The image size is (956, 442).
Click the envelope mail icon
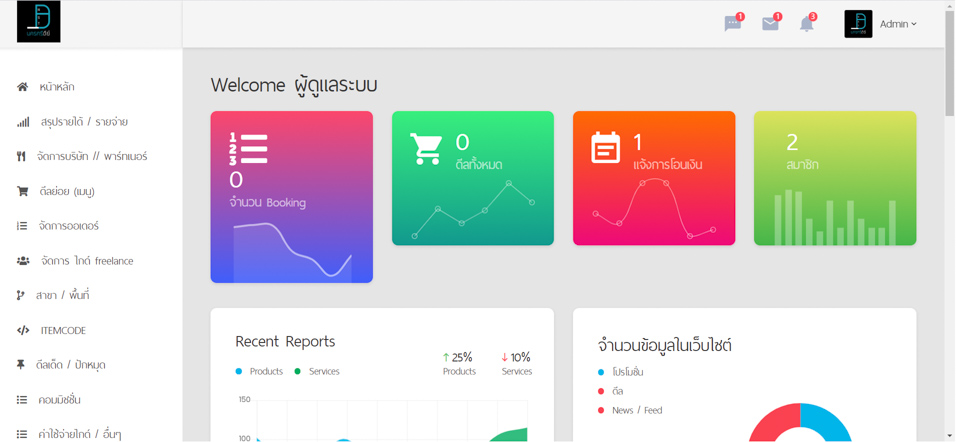770,24
